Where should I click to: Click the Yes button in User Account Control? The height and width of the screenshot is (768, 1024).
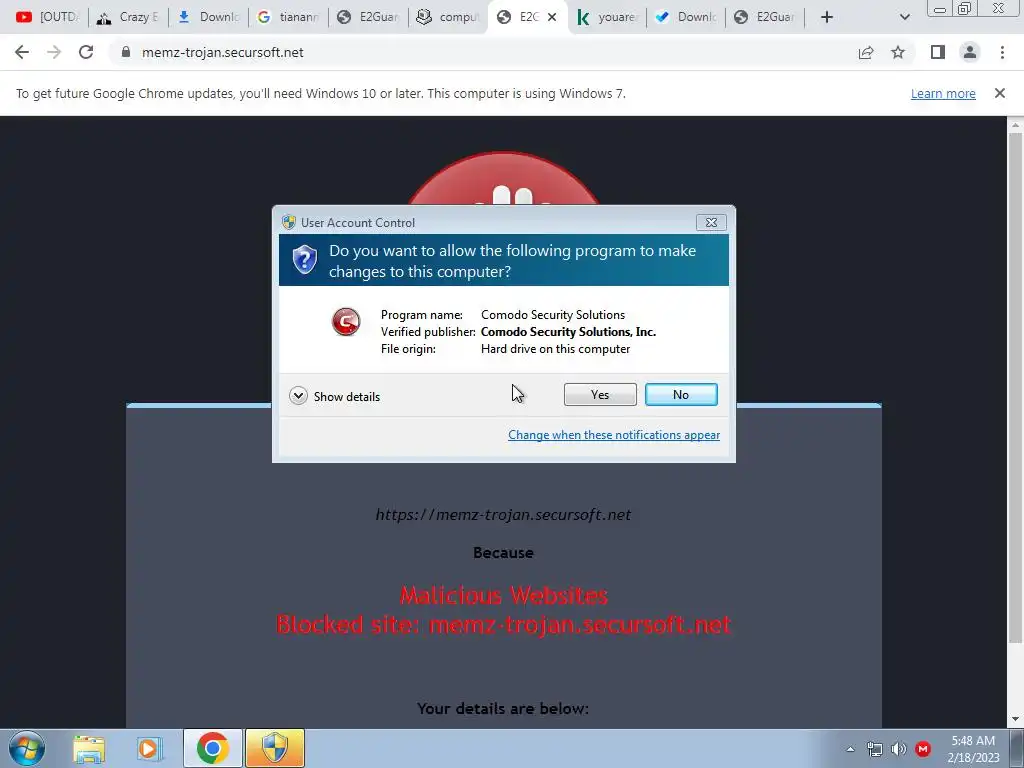[x=600, y=394]
